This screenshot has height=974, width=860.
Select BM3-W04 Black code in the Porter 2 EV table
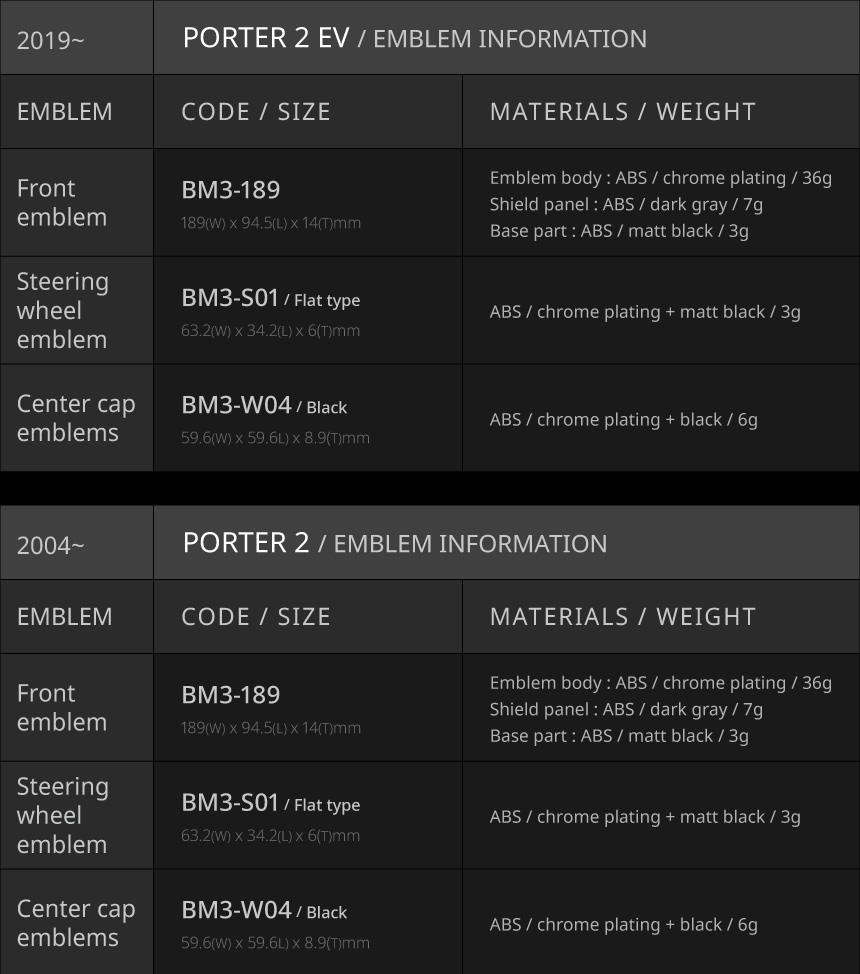pyautogui.click(x=264, y=405)
